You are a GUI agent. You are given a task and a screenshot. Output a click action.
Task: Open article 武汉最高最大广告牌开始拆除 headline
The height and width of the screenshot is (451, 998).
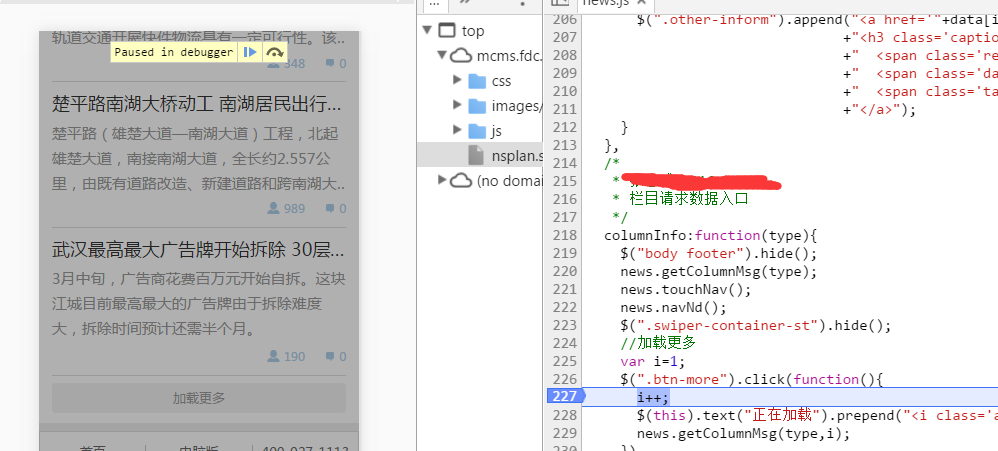(197, 251)
